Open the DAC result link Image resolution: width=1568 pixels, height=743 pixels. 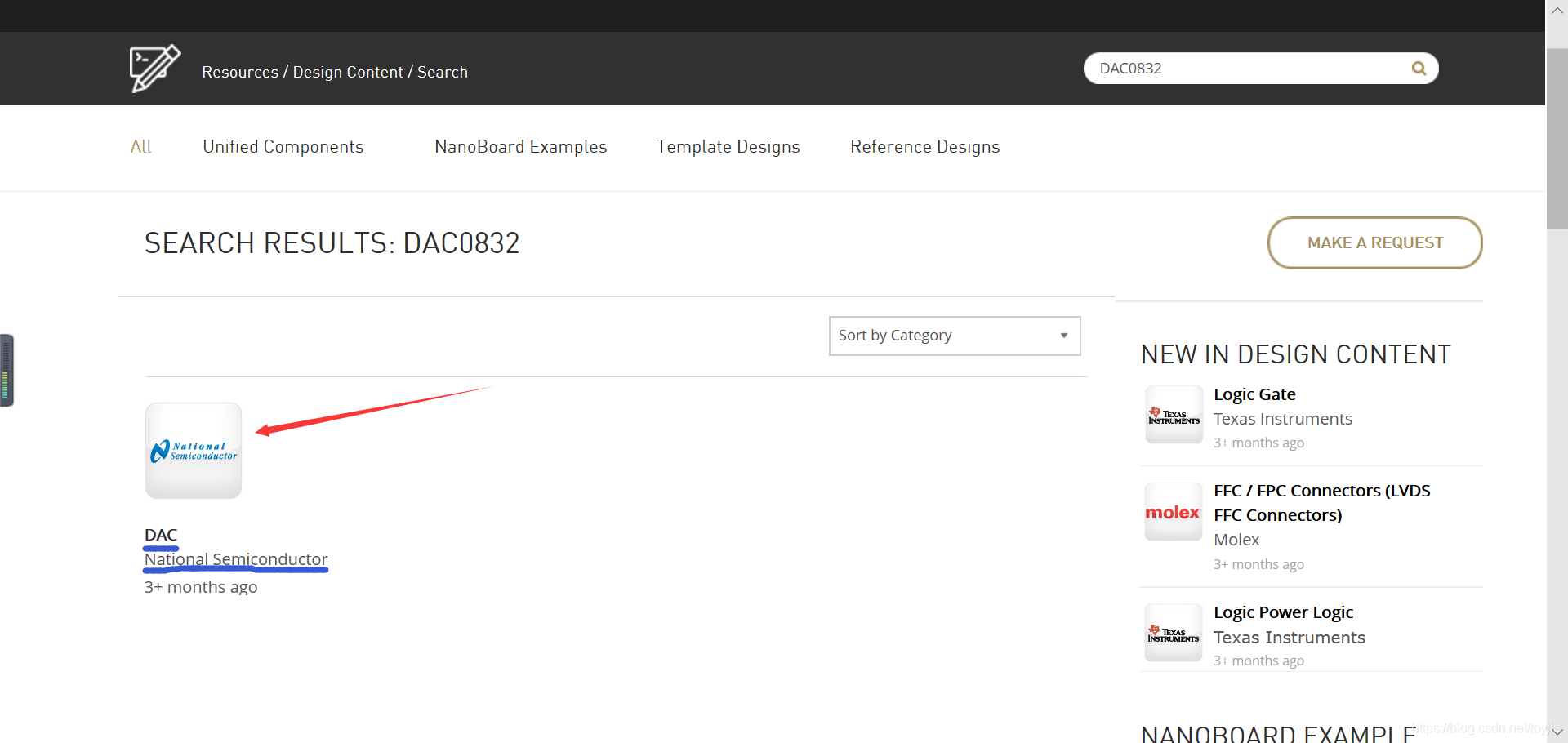click(161, 535)
